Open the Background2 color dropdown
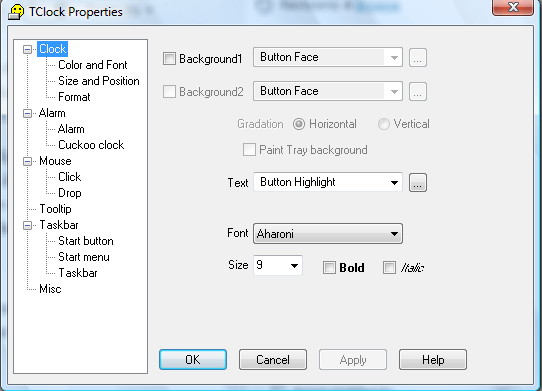This screenshot has height=391, width=542. pyautogui.click(x=328, y=91)
